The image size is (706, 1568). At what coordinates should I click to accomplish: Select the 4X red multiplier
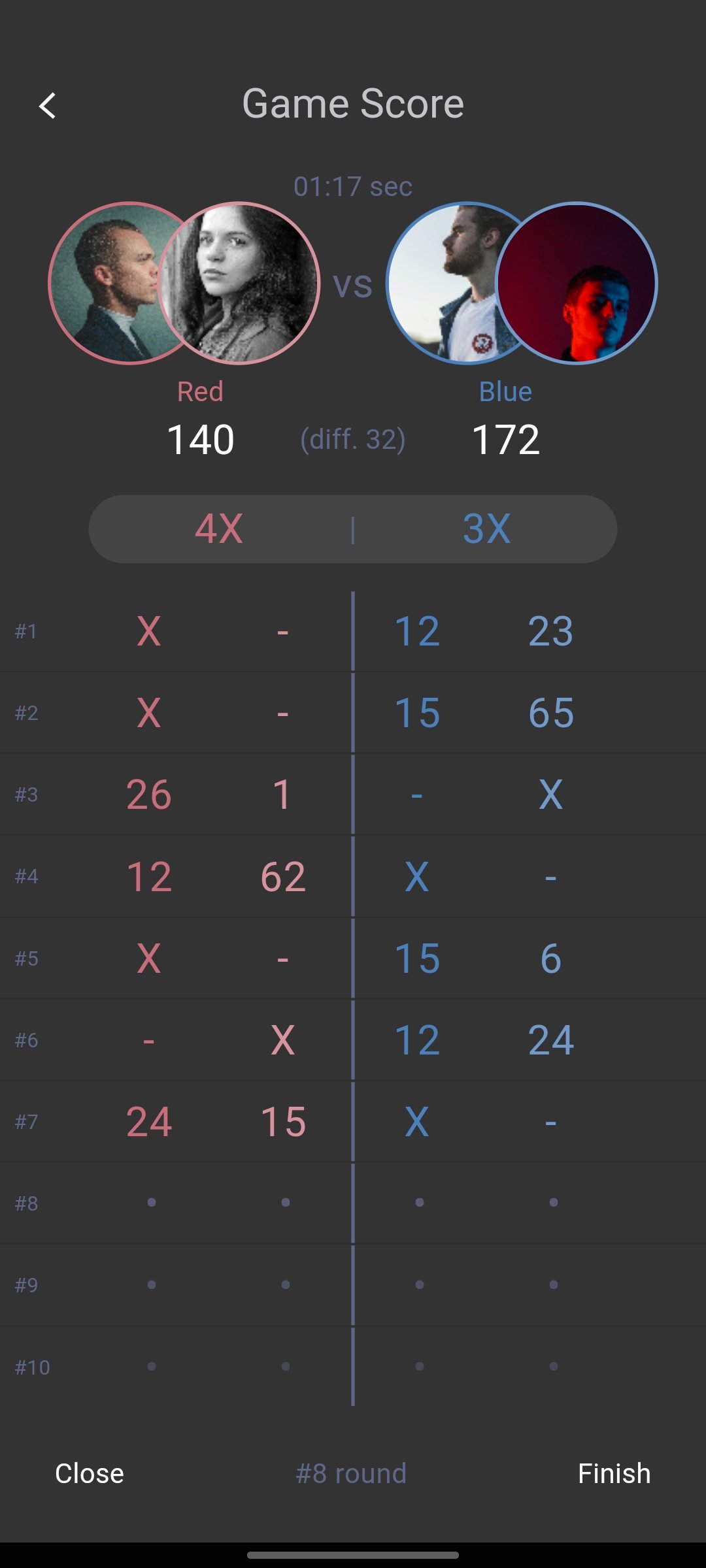click(x=219, y=529)
